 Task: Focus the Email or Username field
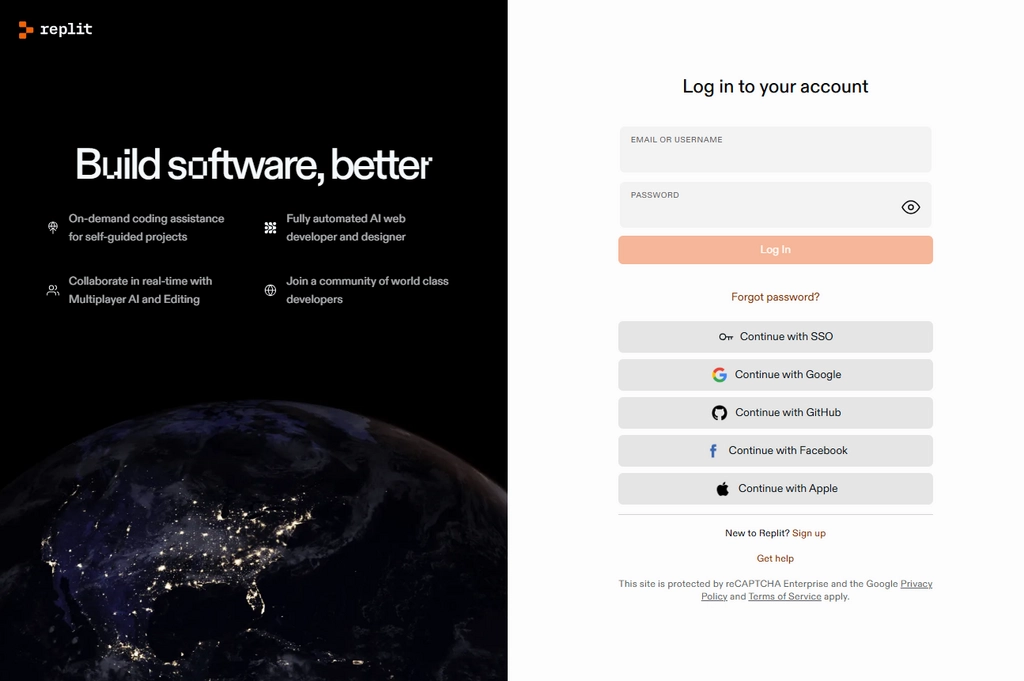coord(775,150)
